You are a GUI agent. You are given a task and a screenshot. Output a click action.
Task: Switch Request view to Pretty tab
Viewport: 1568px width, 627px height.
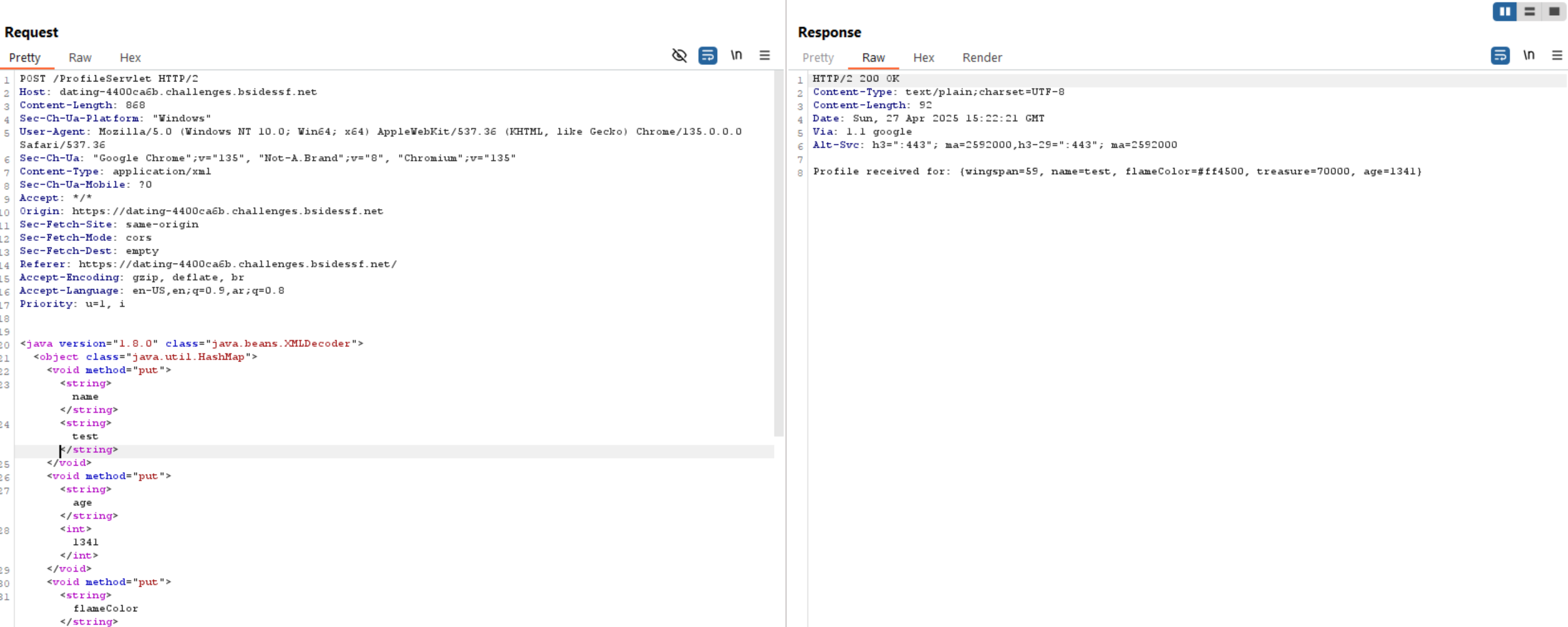pos(25,57)
